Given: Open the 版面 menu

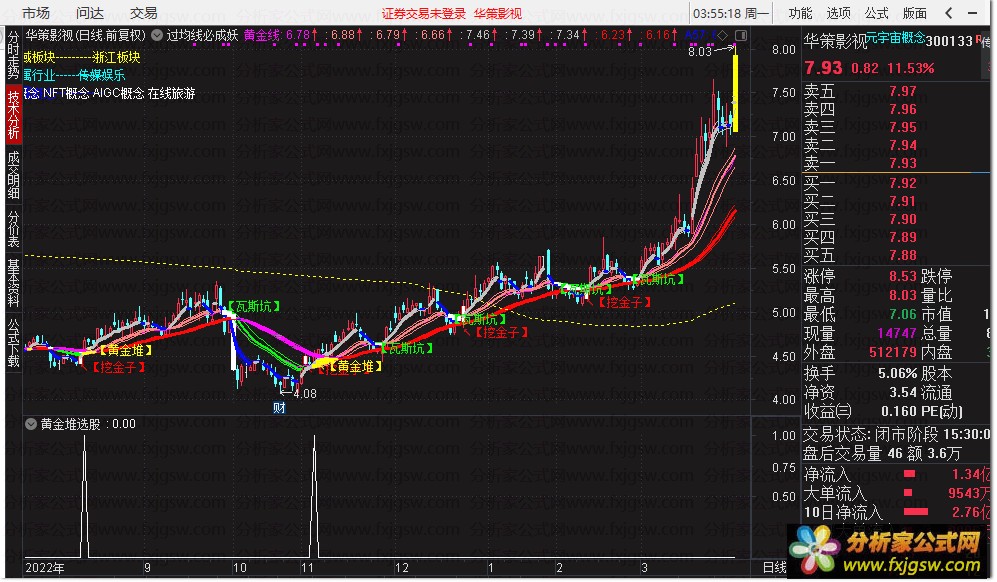Looking at the screenshot, I should click(914, 13).
